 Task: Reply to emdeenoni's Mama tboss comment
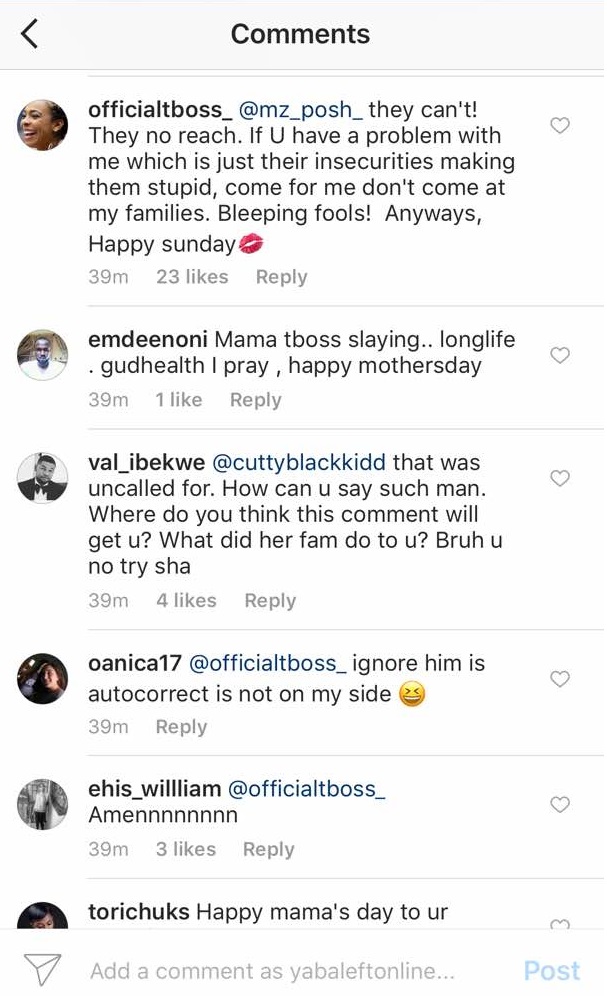[x=255, y=400]
